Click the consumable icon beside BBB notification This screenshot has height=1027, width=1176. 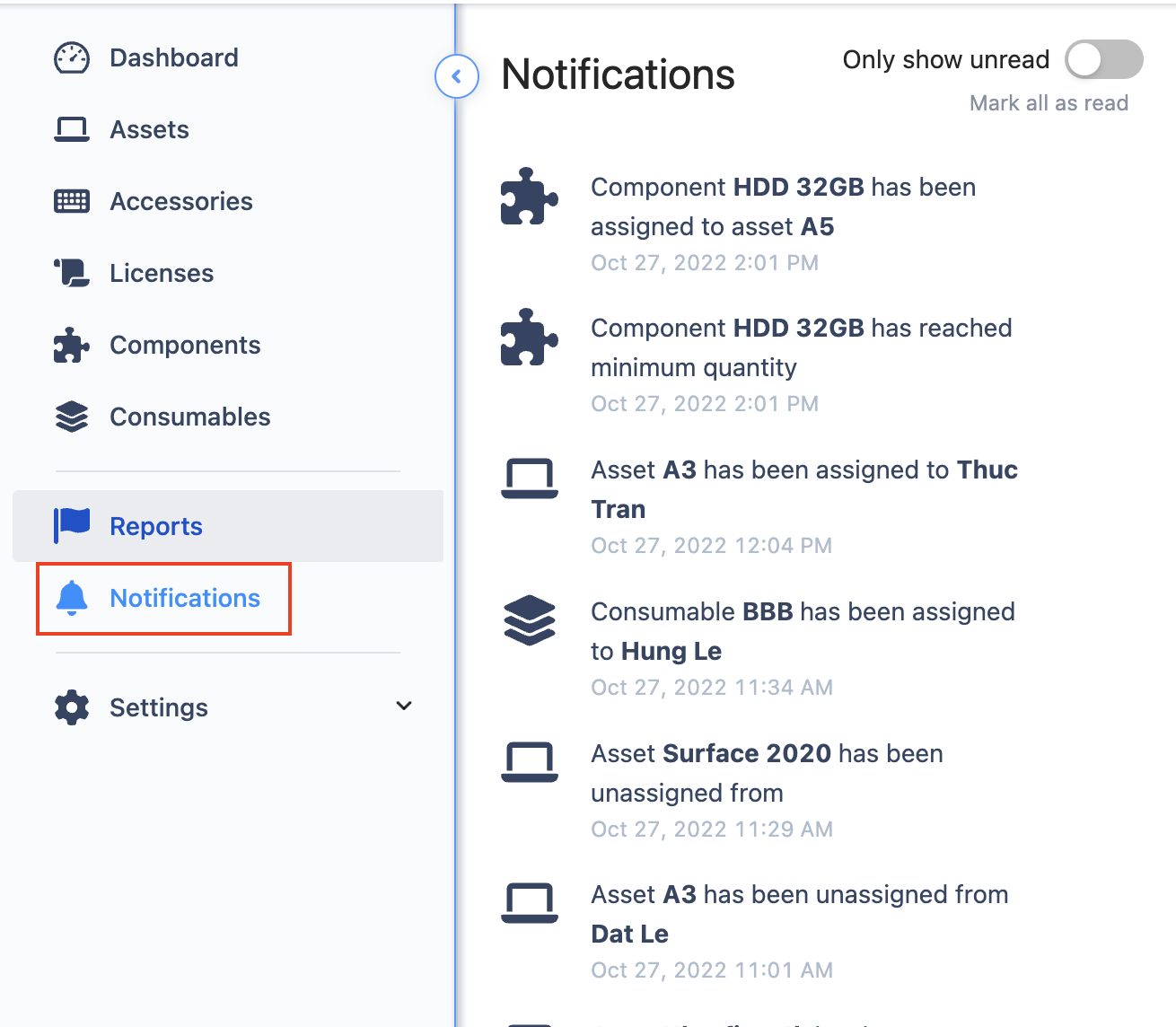pos(530,621)
